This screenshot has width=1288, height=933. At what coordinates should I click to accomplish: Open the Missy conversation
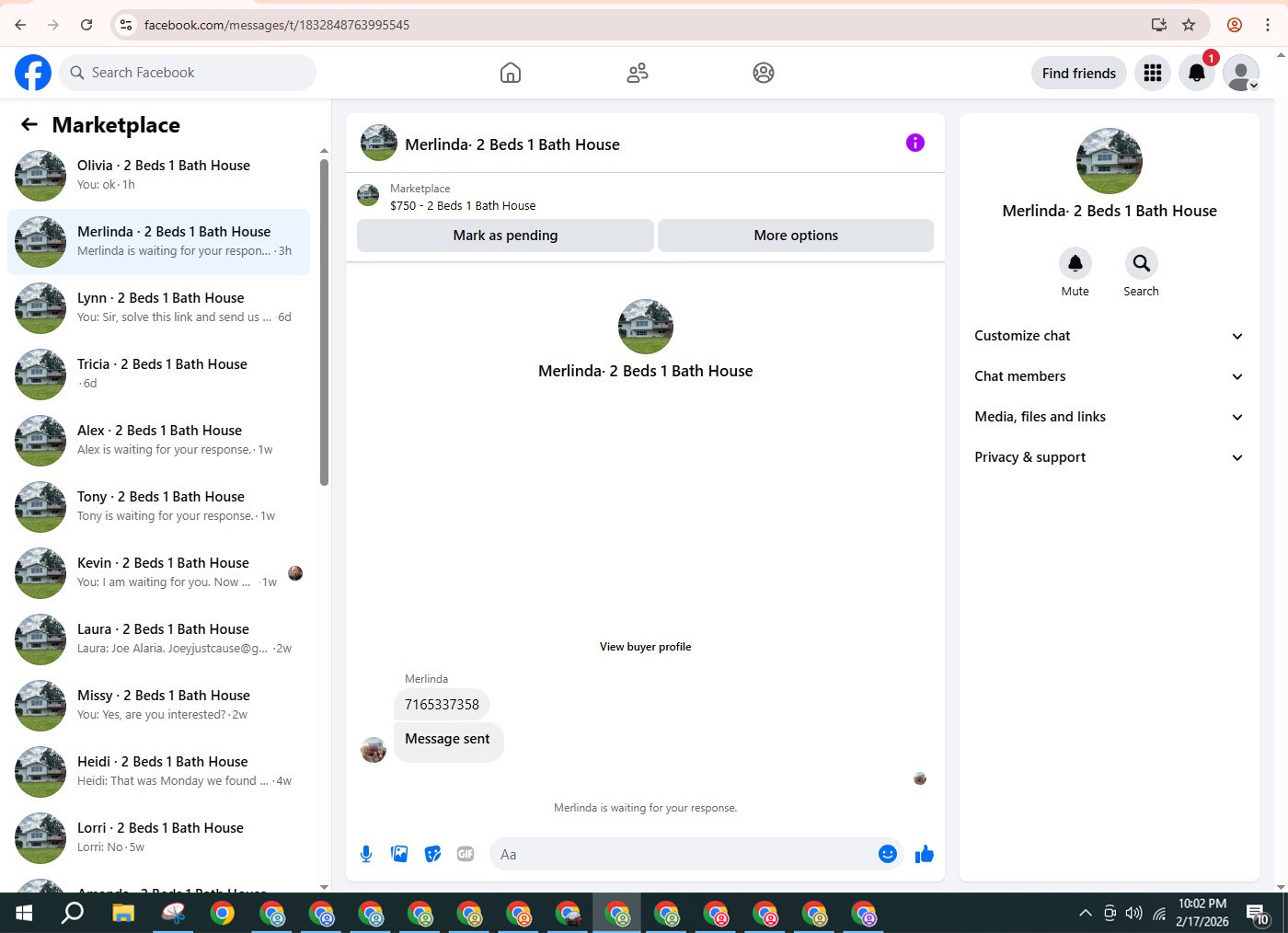[158, 706]
